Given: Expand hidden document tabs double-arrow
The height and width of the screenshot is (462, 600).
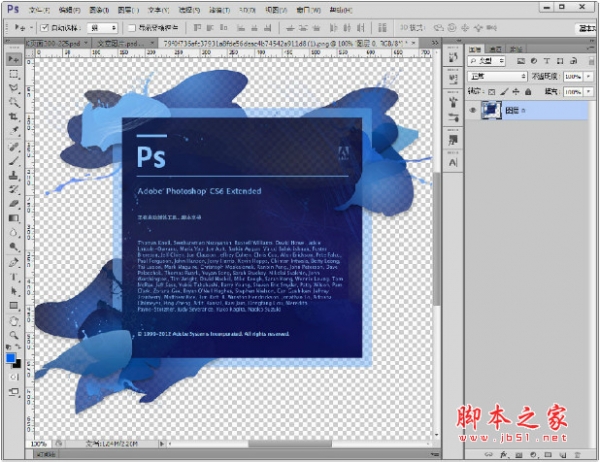Looking at the screenshot, I should click(x=435, y=43).
